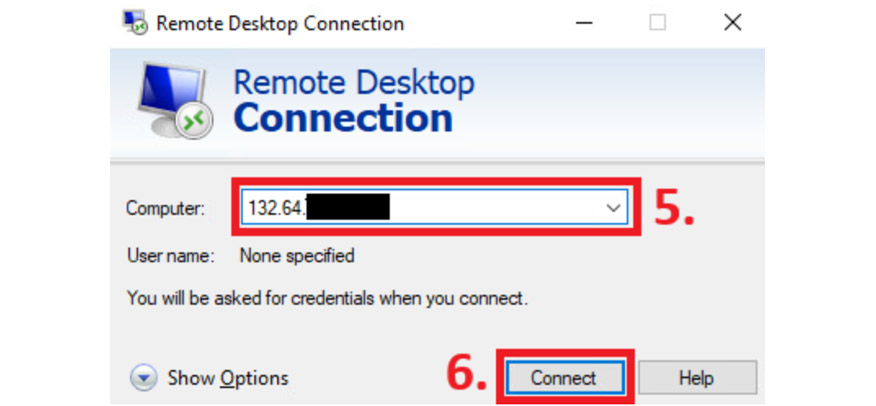The width and height of the screenshot is (876, 406).
Task: Expand options with the round arrow icon
Action: tap(145, 377)
